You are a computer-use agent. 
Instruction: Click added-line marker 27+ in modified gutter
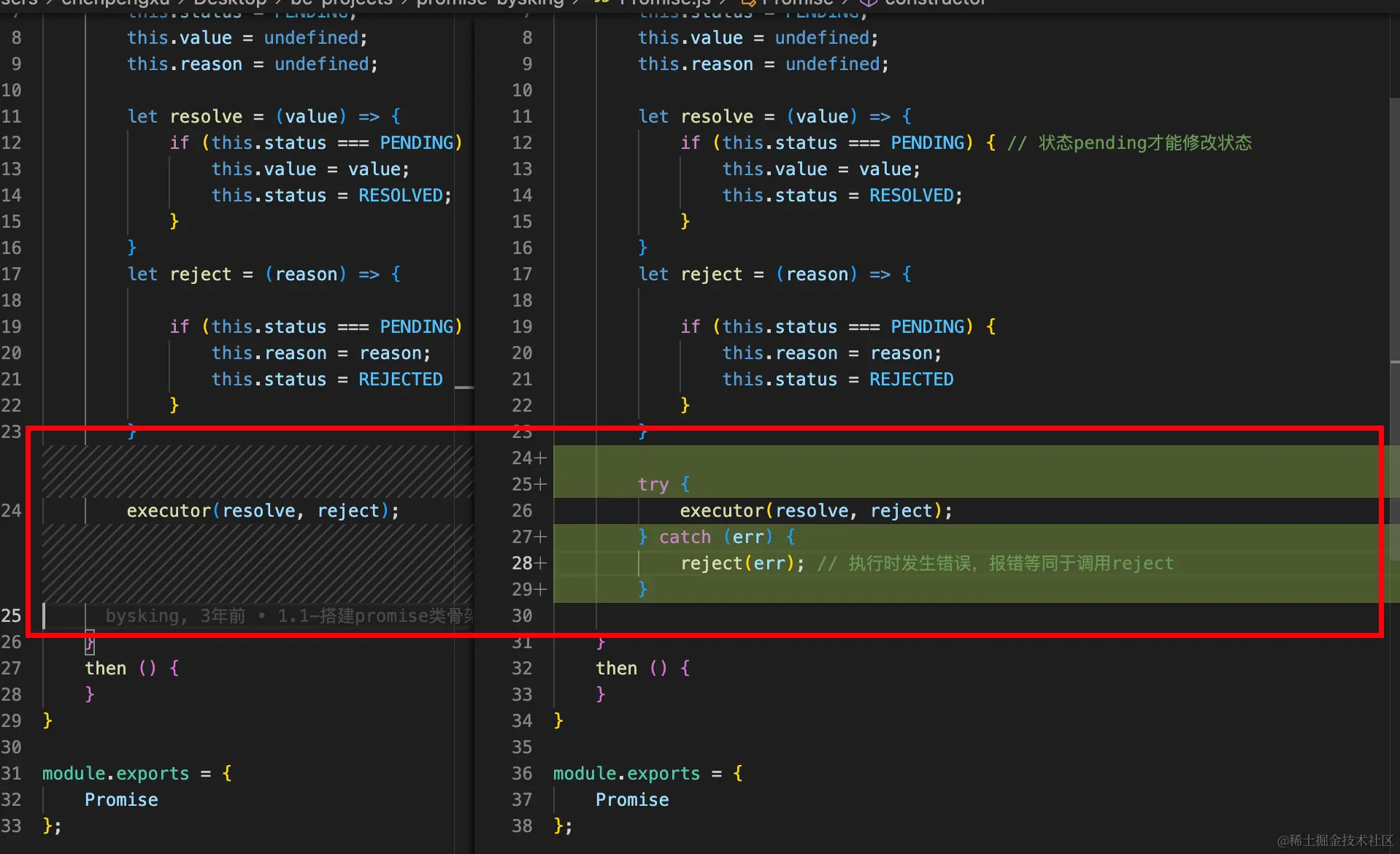tap(528, 536)
